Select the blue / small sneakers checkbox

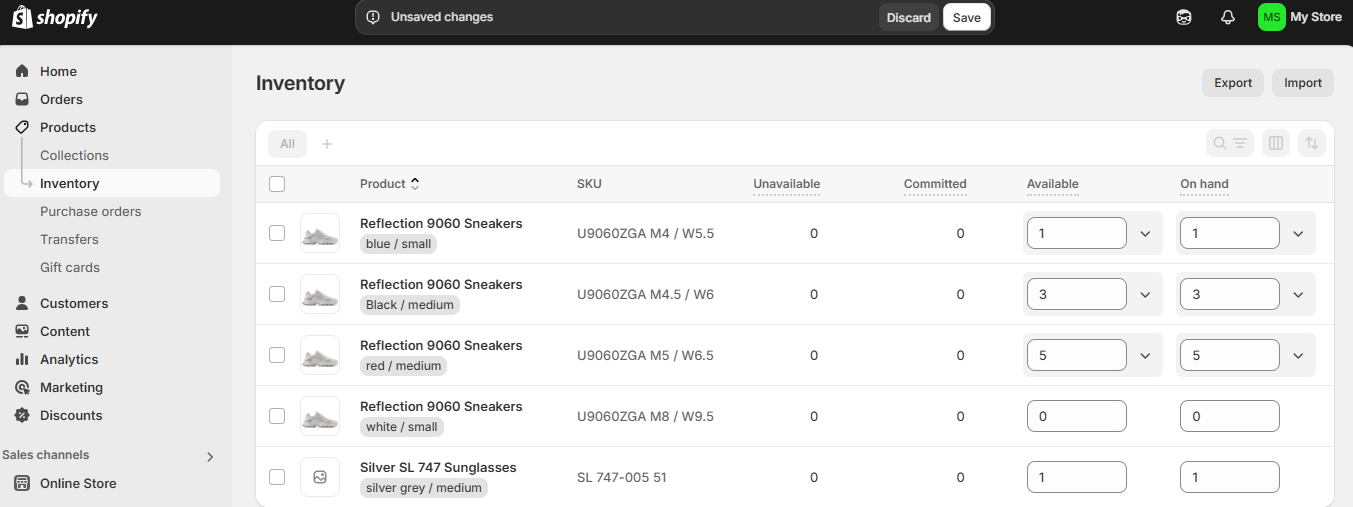(x=277, y=233)
